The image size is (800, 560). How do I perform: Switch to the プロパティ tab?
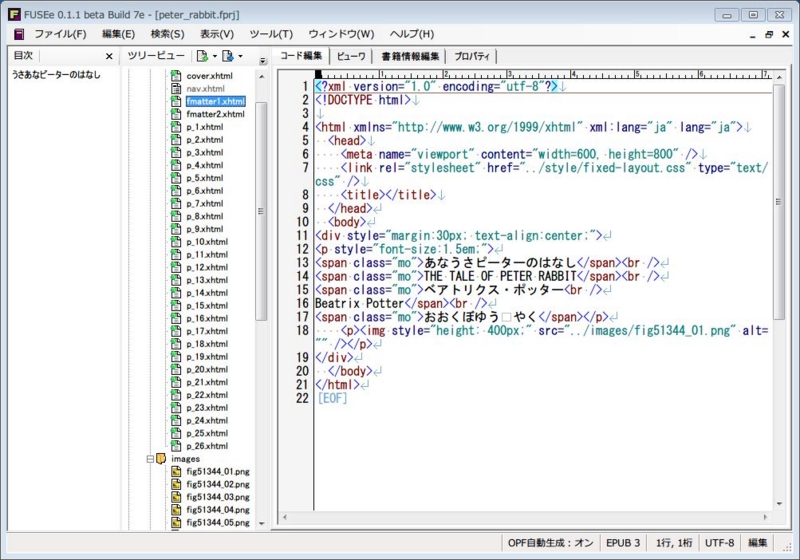coord(472,56)
